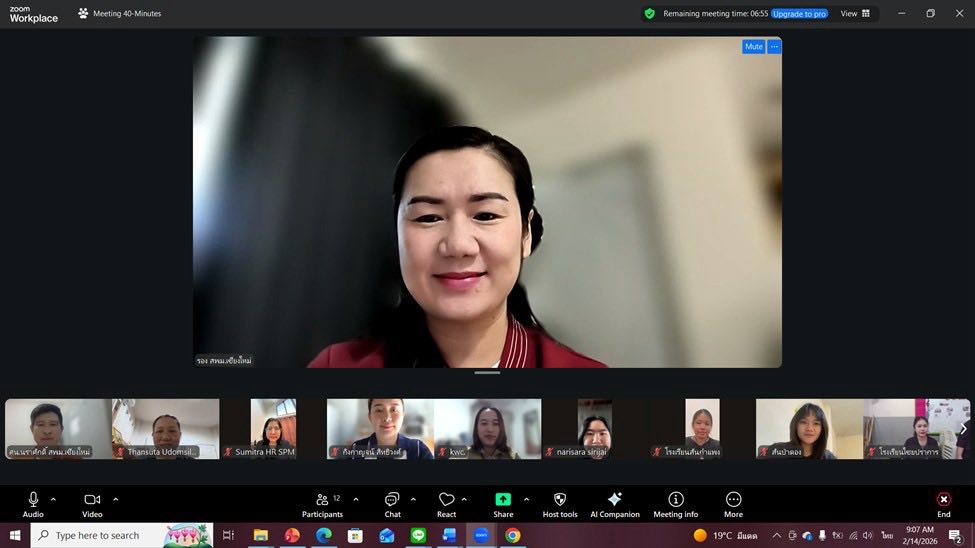Show Meeting info
This screenshot has width=975, height=548.
click(x=676, y=500)
